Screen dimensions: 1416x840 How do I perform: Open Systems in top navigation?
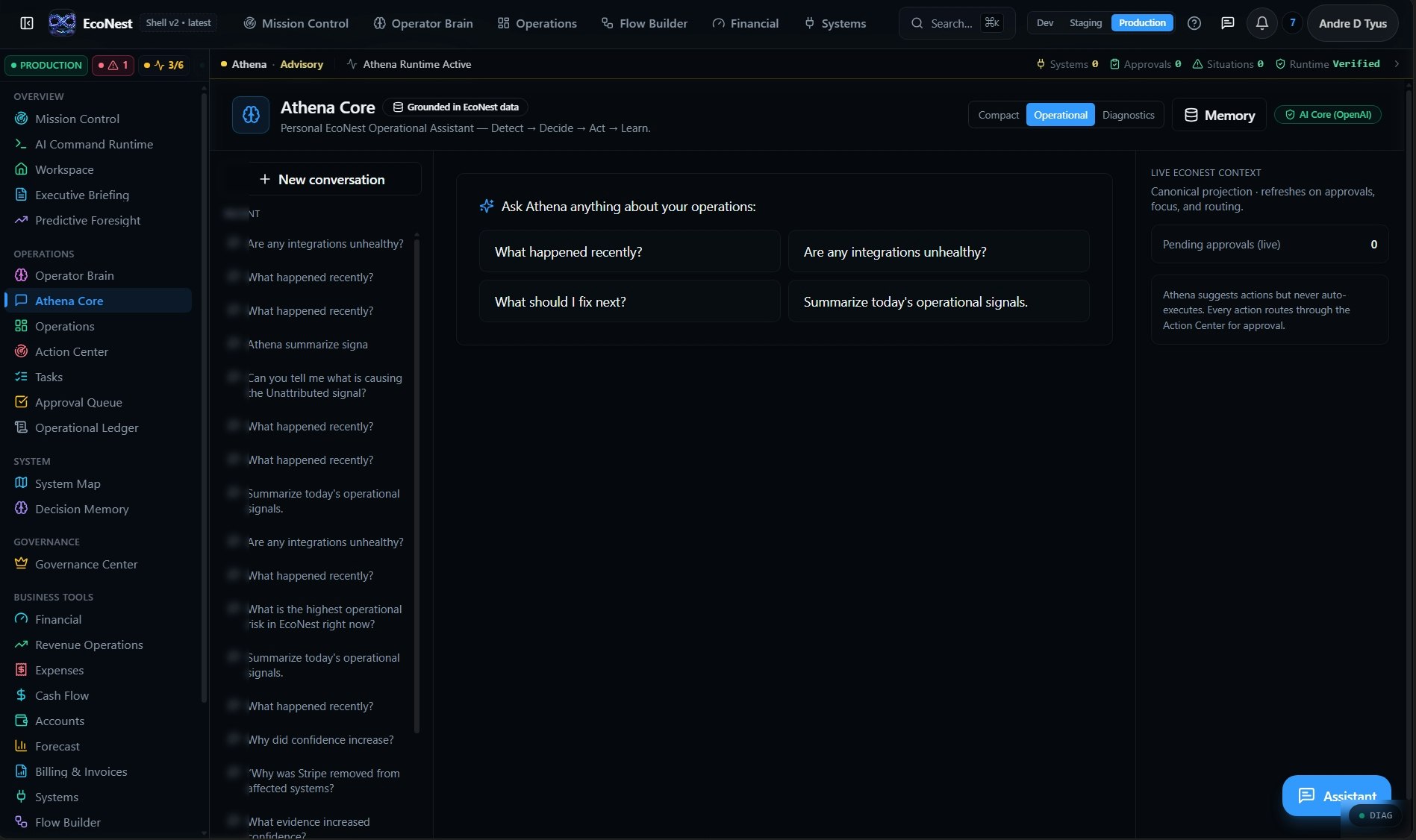[835, 23]
